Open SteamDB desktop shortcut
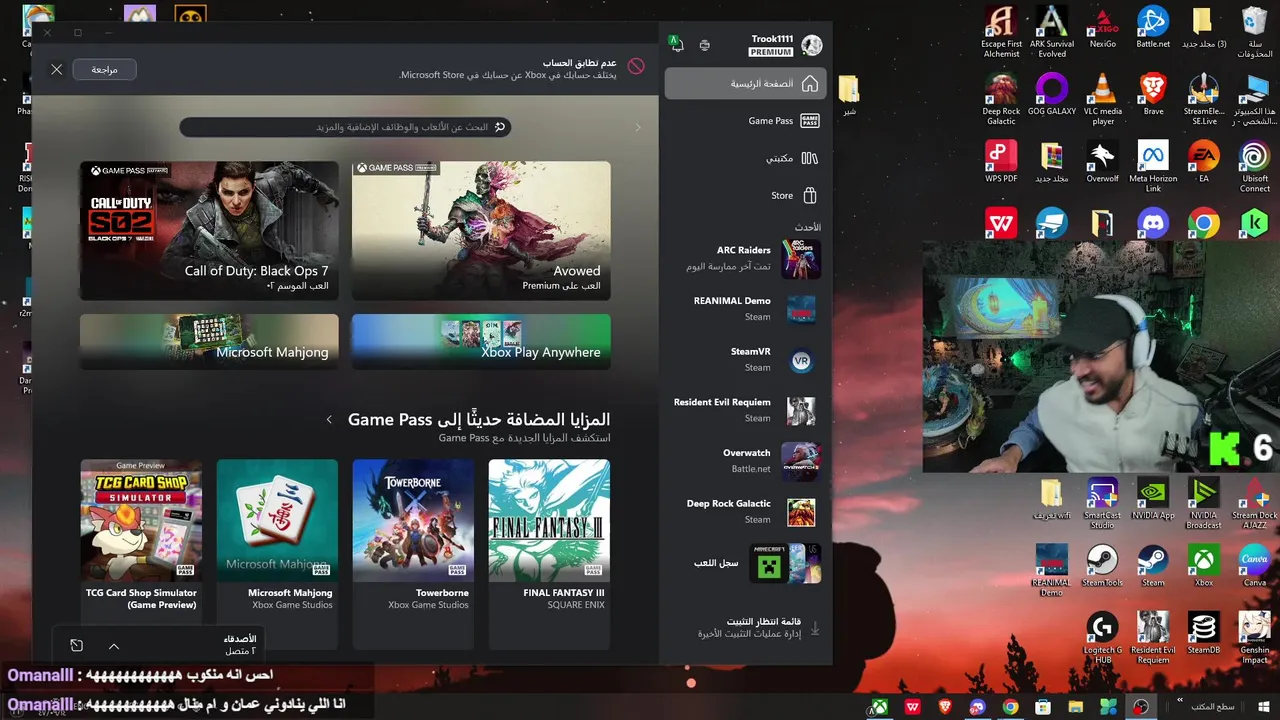This screenshot has width=1280, height=720. click(1204, 633)
